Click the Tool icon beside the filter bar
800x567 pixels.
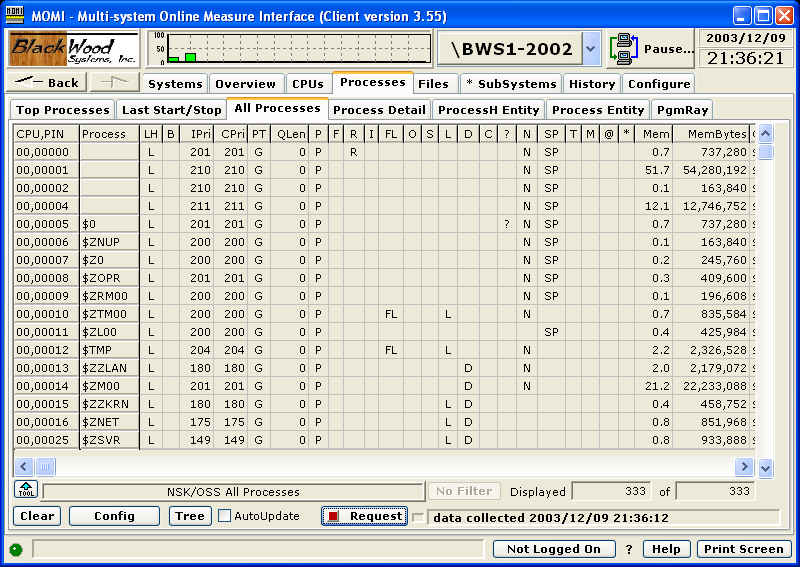[x=25, y=490]
